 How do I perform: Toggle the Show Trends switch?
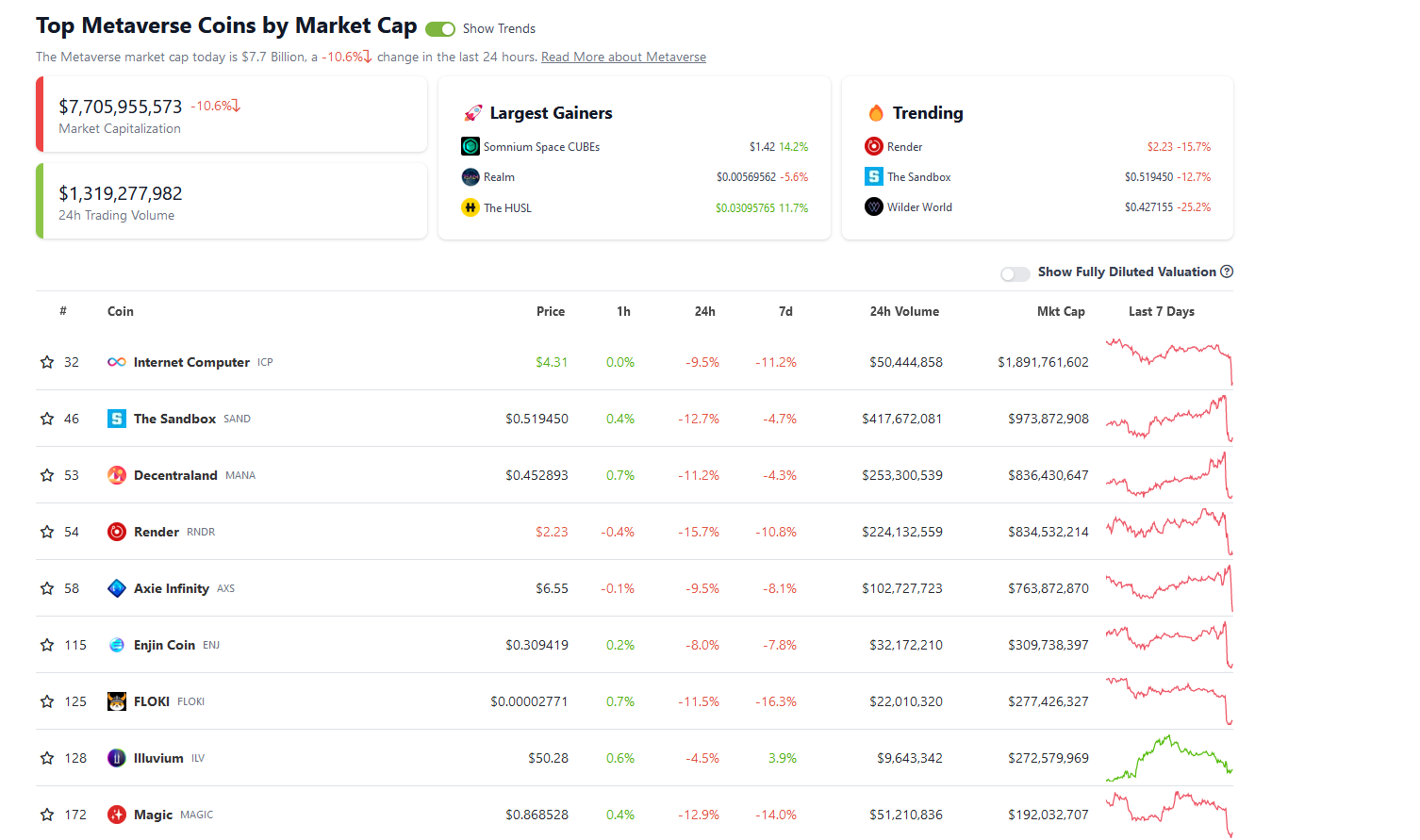pos(439,29)
